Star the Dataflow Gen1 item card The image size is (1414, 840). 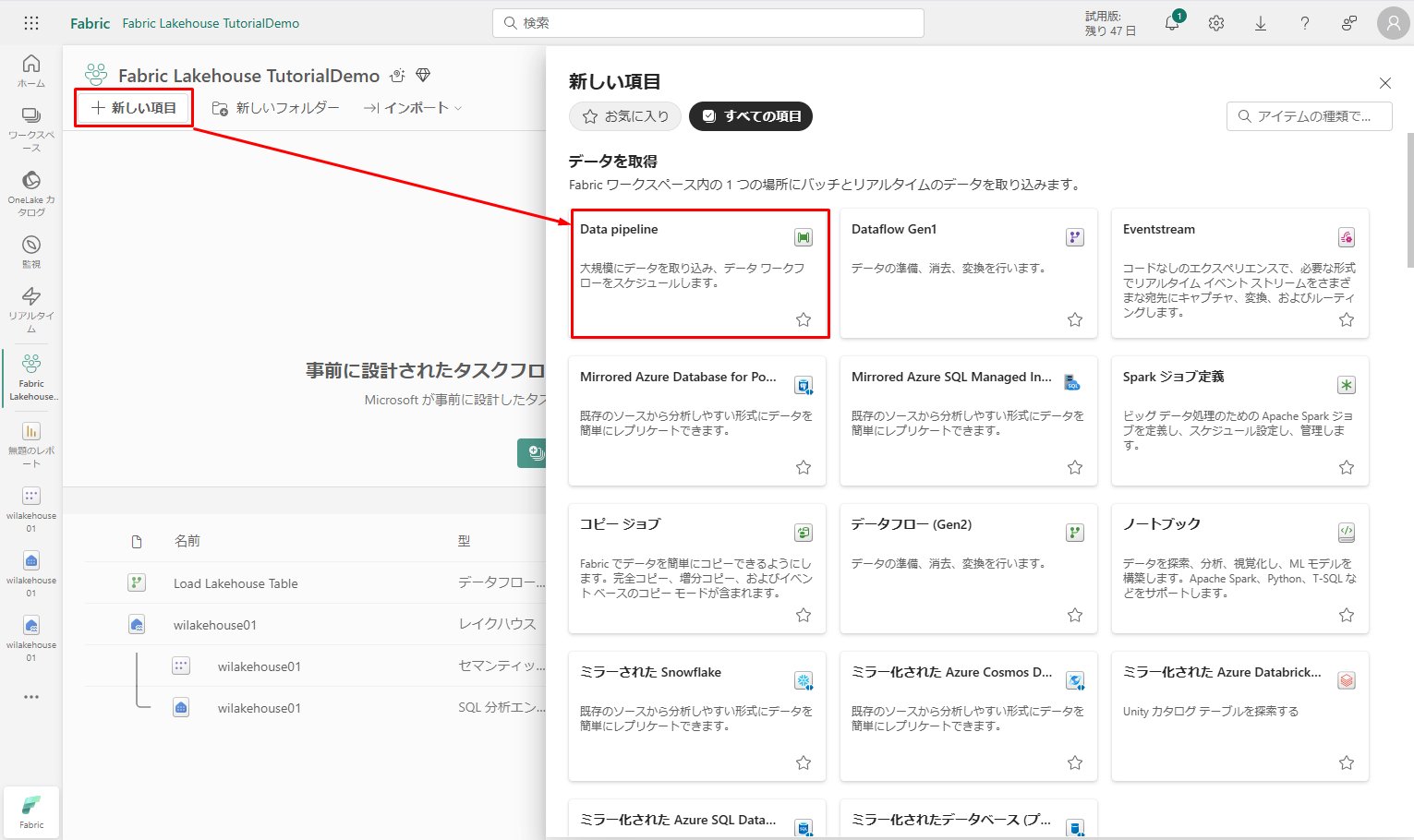tap(1075, 319)
